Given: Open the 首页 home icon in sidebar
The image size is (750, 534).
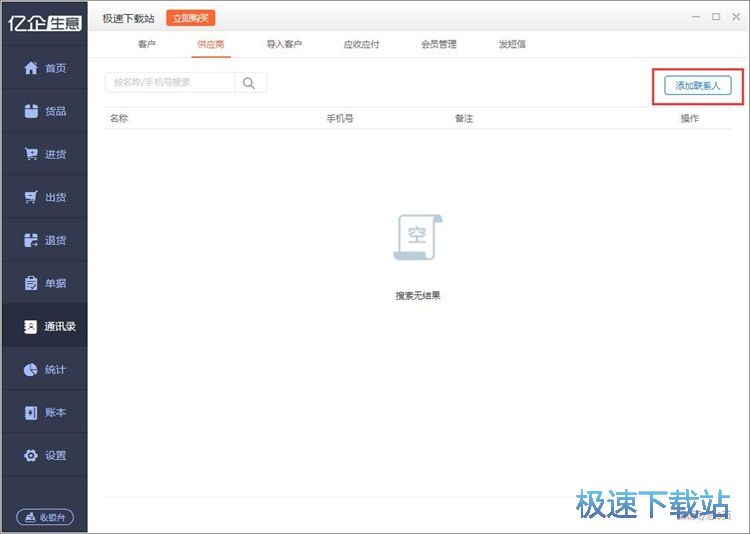Looking at the screenshot, I should point(31,68).
